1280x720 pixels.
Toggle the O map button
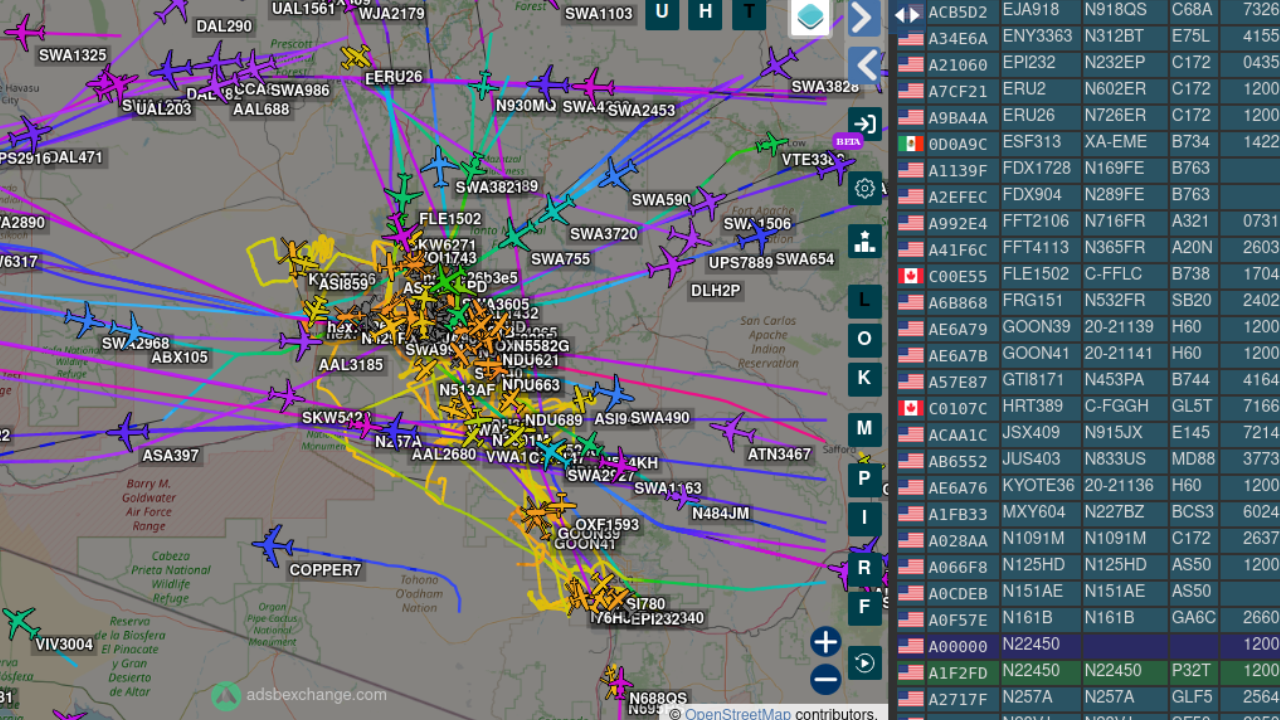pos(865,340)
